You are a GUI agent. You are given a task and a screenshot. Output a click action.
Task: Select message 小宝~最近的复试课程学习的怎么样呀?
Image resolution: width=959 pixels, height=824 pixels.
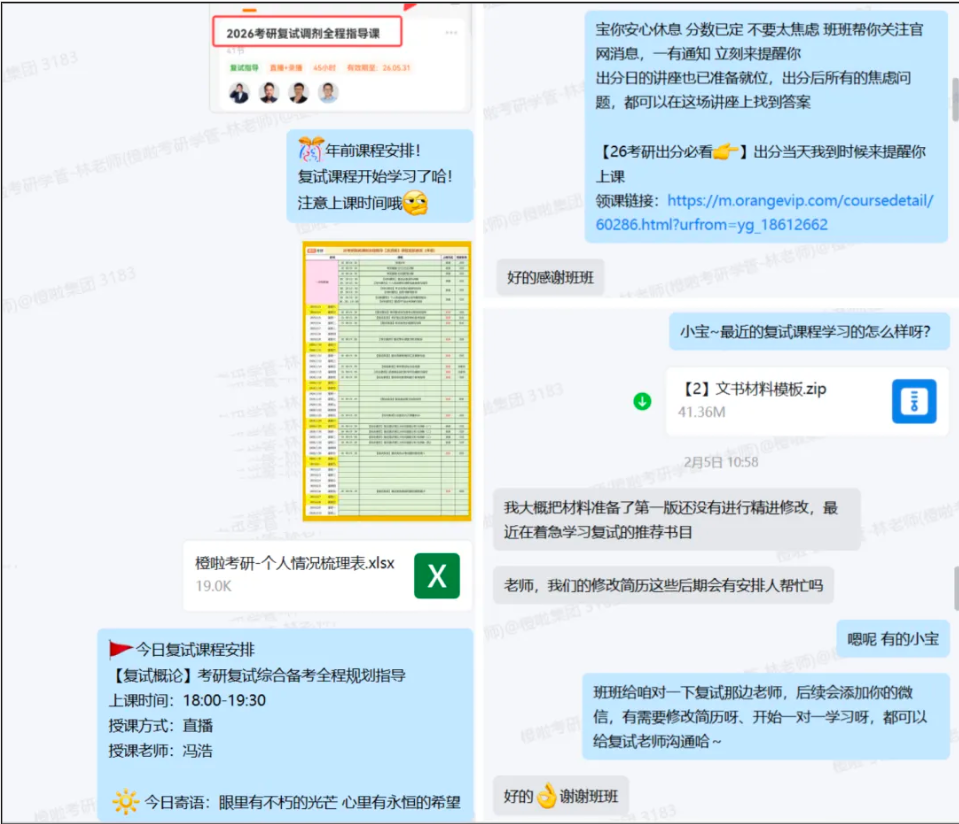(809, 331)
